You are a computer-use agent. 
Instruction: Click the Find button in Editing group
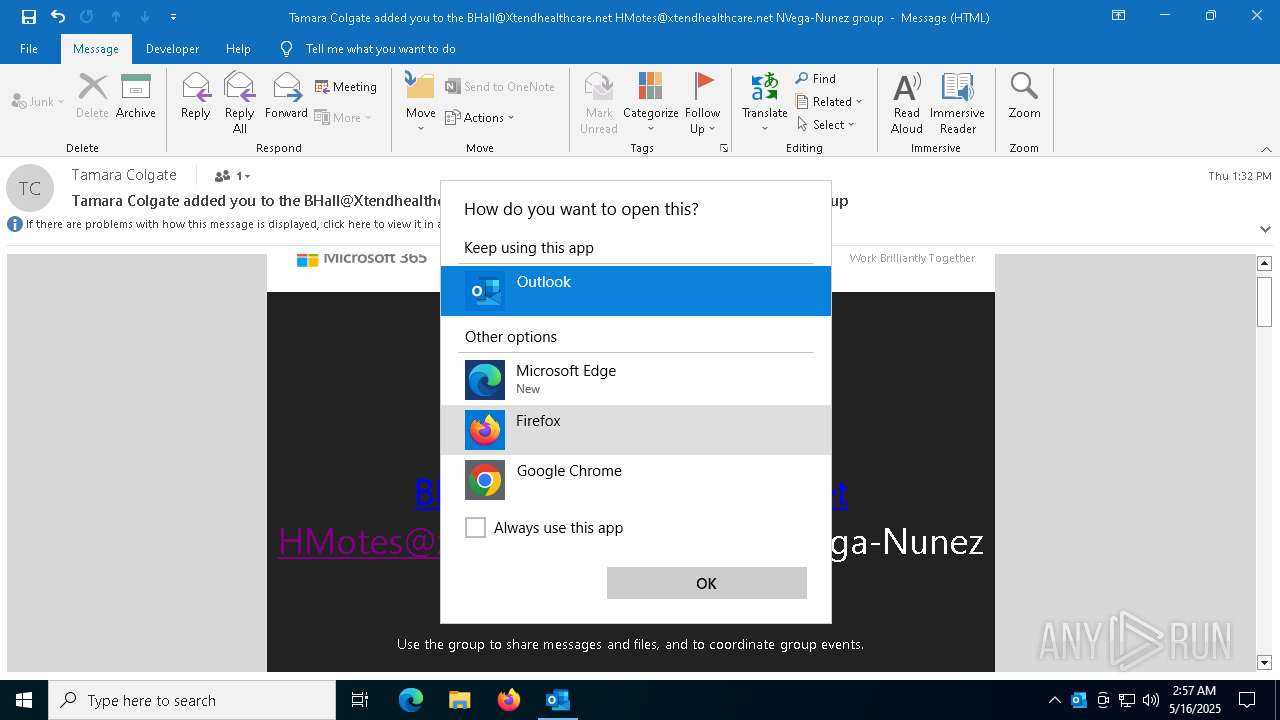816,78
